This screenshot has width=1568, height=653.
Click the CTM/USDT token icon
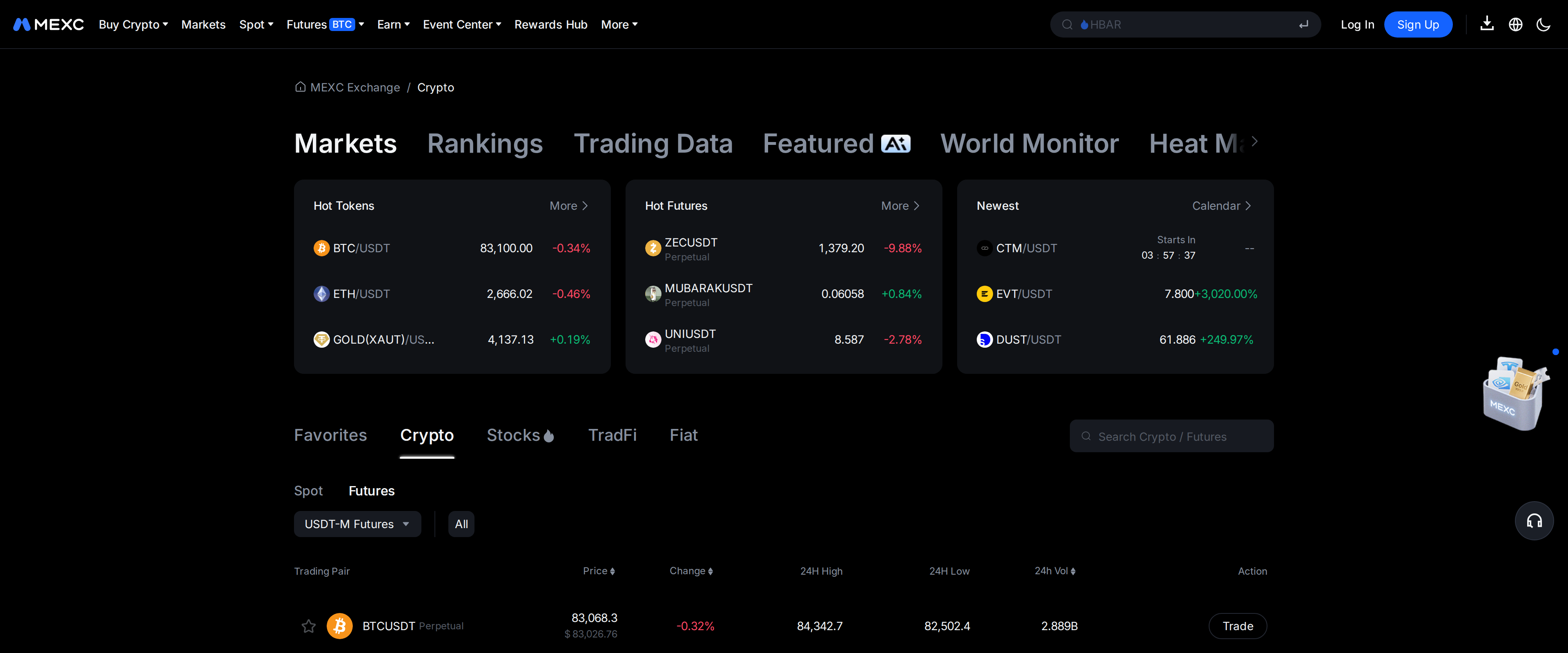point(984,248)
